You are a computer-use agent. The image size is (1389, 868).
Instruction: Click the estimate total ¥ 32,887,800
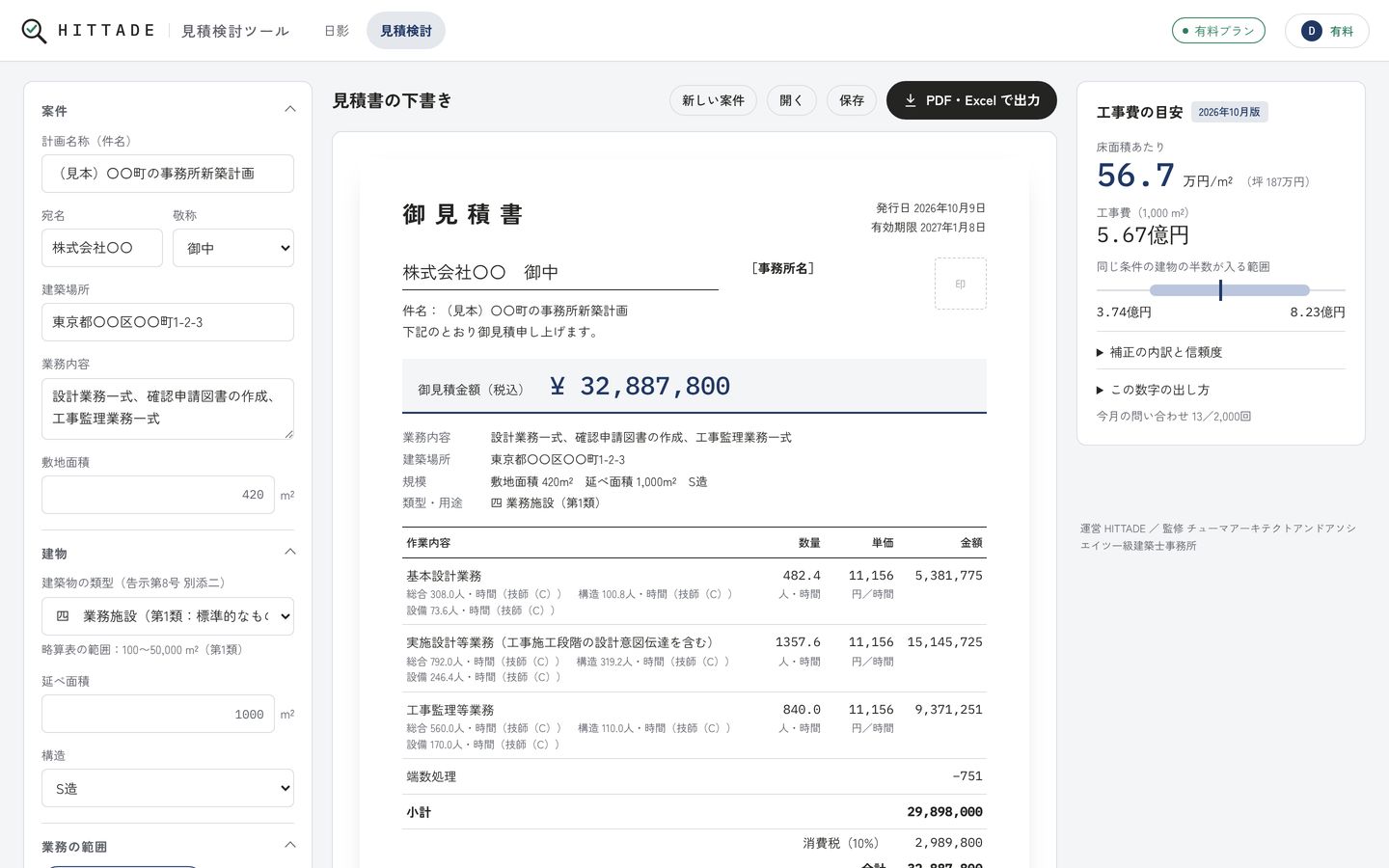pos(640,386)
